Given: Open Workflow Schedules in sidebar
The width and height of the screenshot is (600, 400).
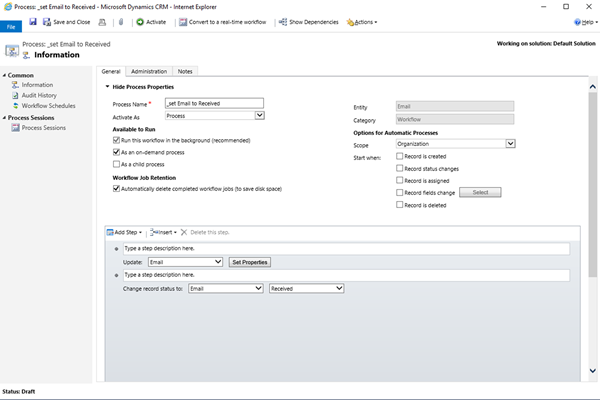Looking at the screenshot, I should [48, 105].
